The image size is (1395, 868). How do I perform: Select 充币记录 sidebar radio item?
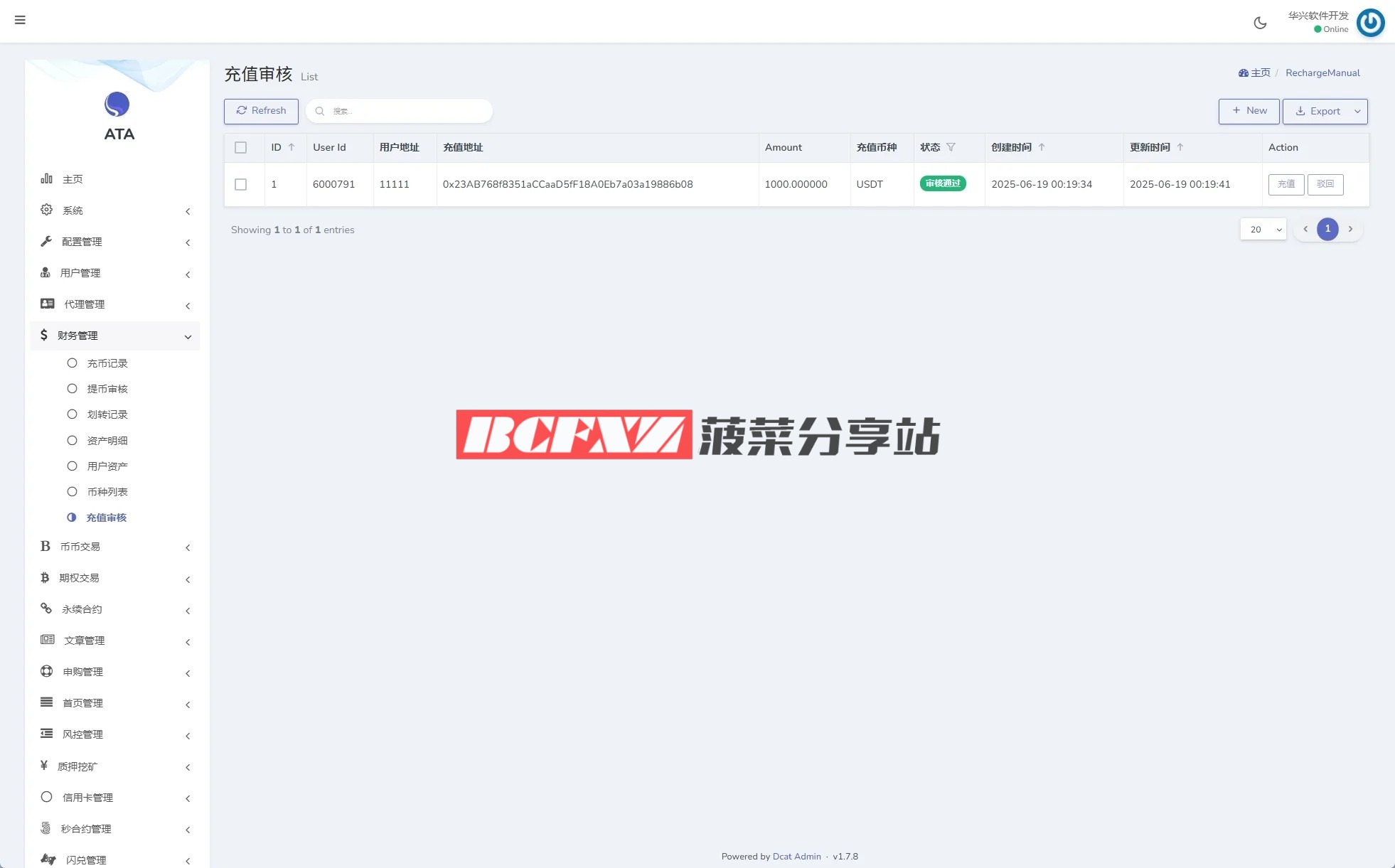click(x=107, y=363)
